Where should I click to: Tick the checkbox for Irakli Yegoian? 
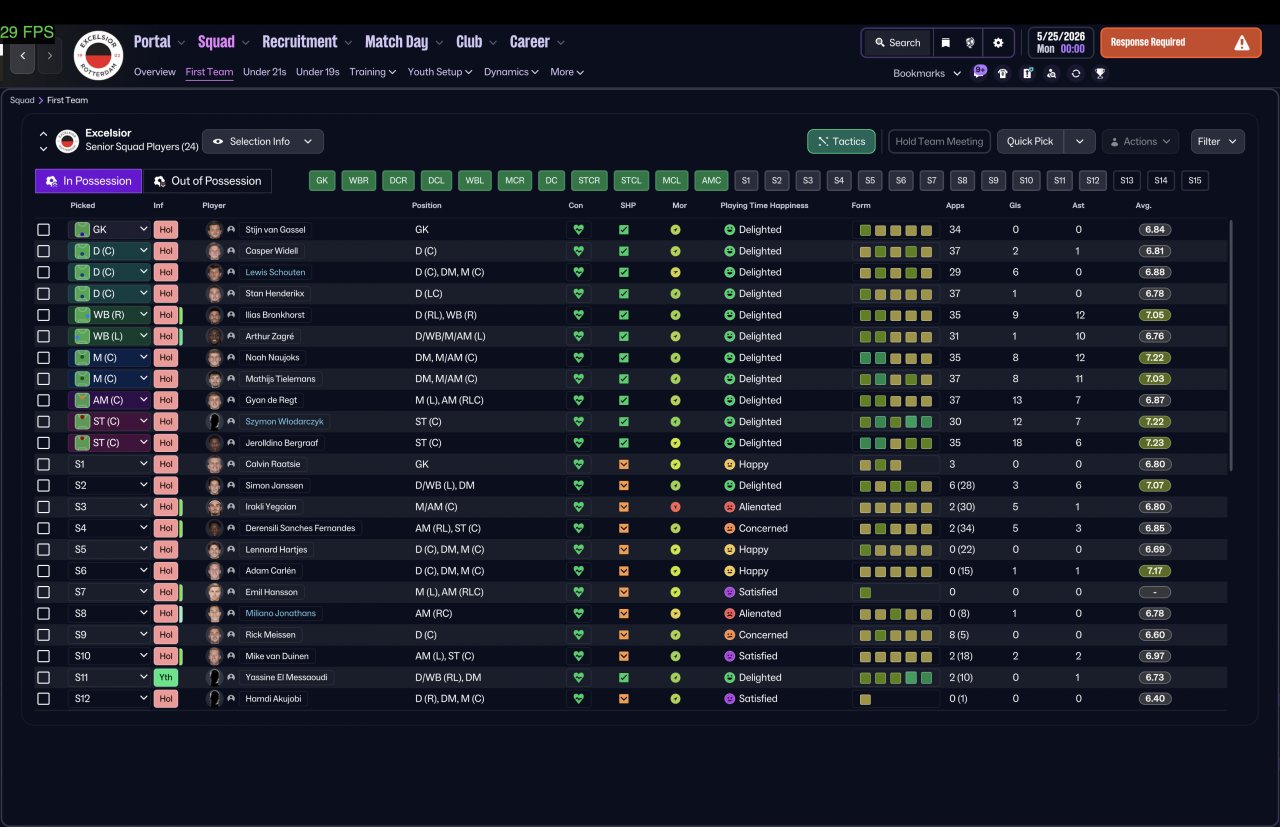[43, 507]
